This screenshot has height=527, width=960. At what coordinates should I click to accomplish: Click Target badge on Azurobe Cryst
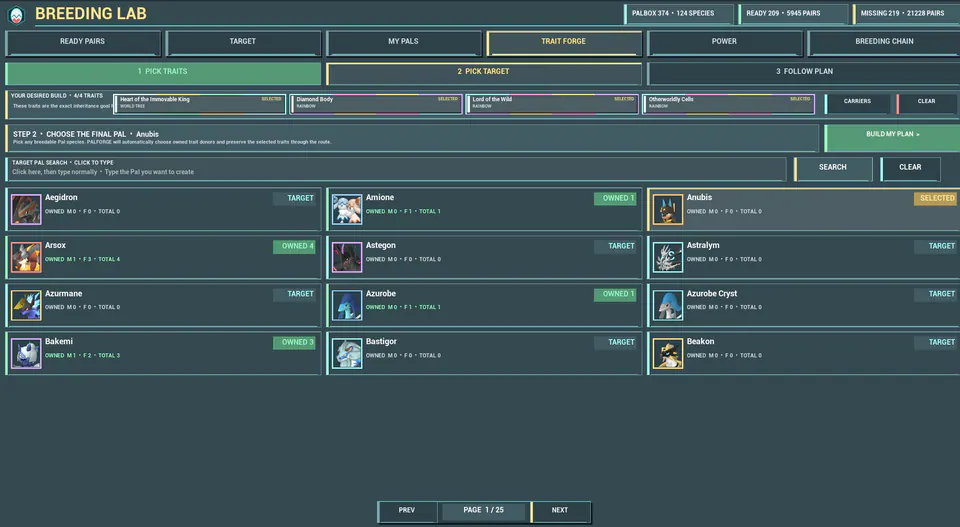[935, 294]
